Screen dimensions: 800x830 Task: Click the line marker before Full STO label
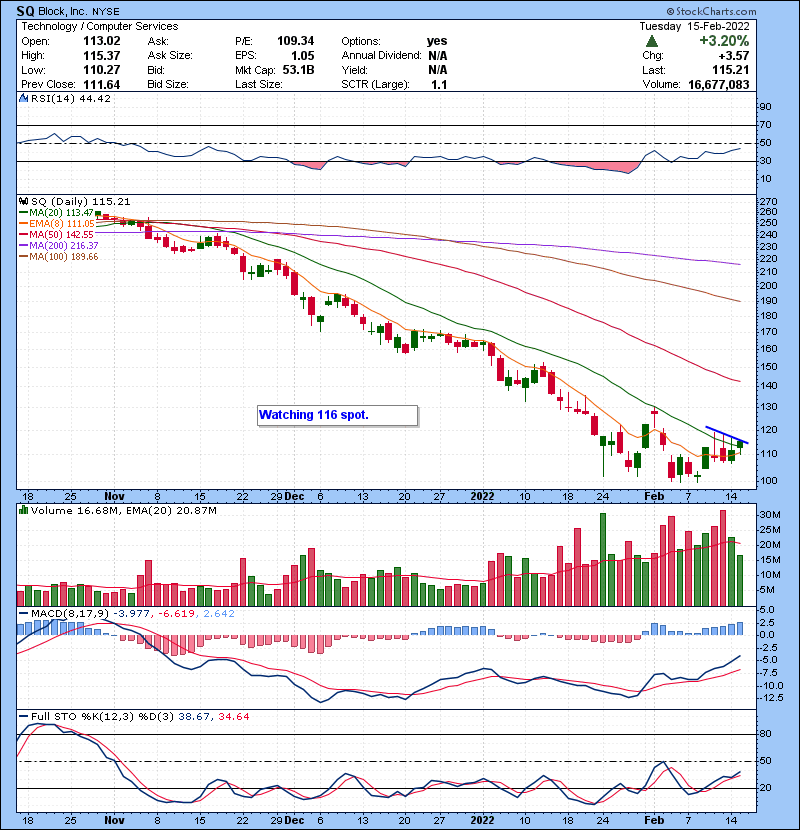click(23, 716)
